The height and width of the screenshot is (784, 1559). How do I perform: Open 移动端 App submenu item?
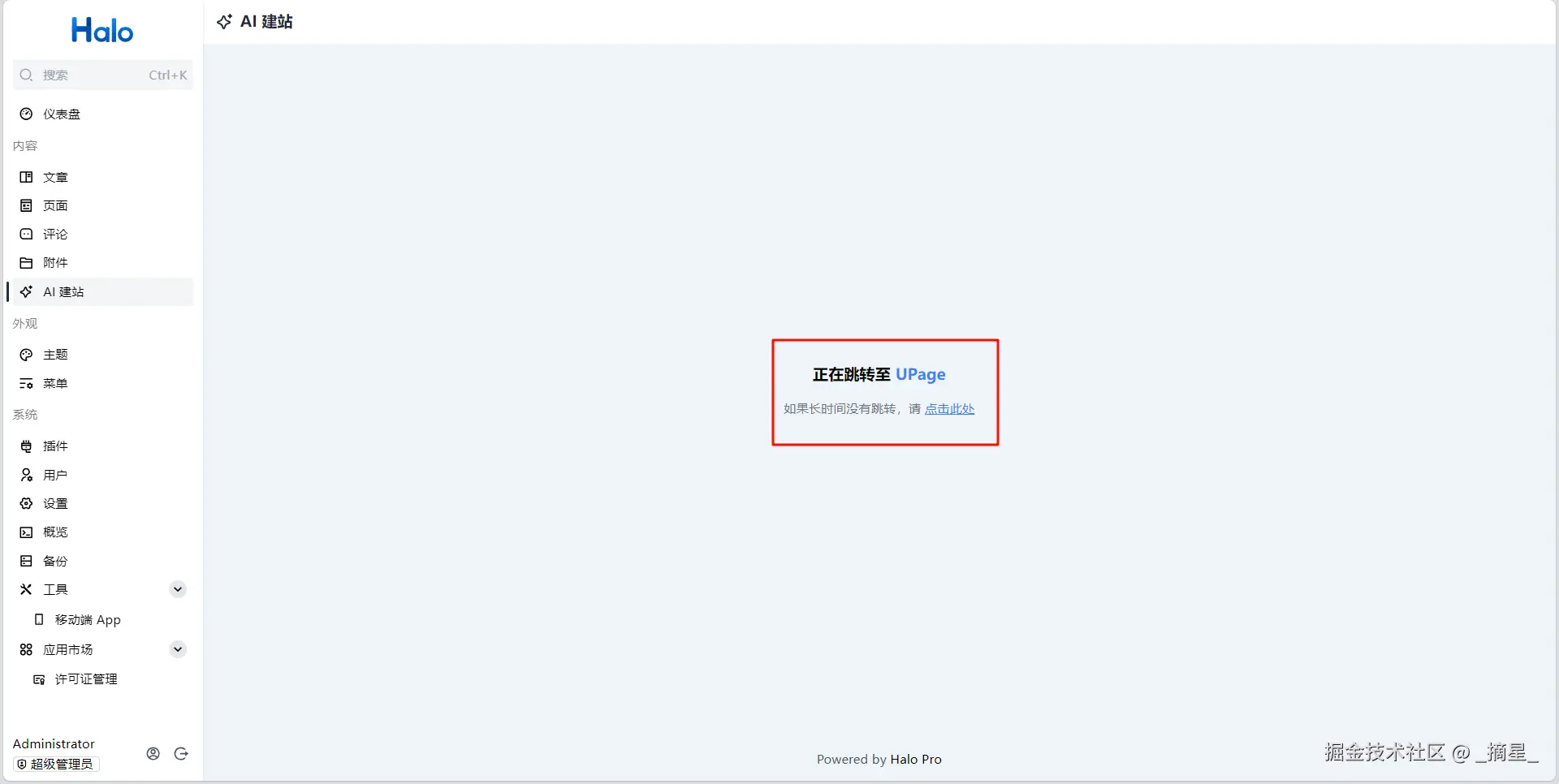(x=102, y=619)
